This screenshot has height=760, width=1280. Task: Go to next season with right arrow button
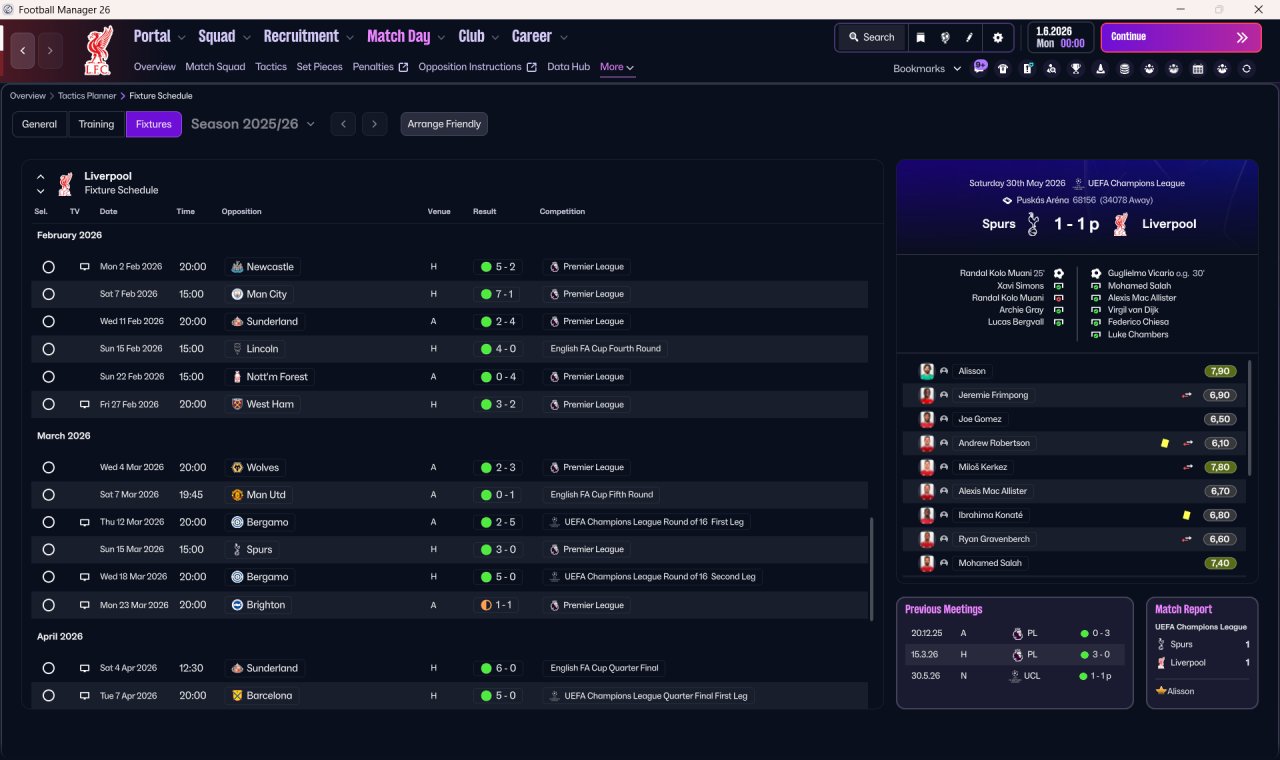pos(374,124)
